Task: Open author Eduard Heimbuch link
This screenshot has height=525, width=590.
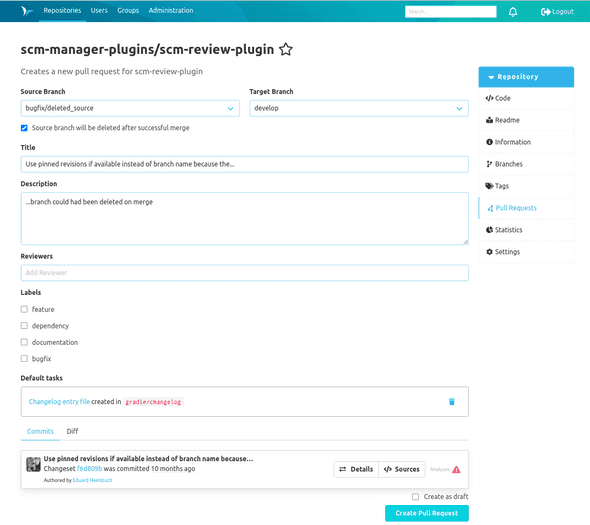Action: tap(92, 480)
